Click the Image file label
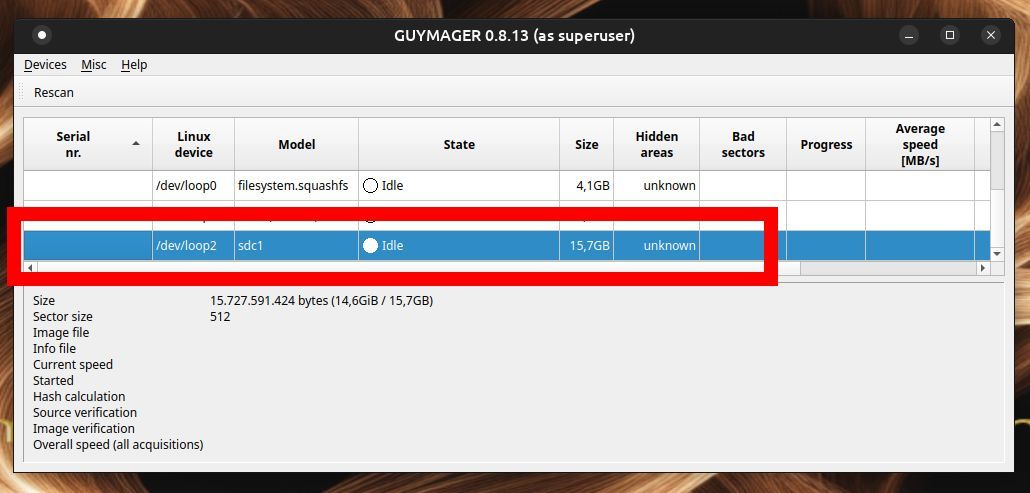This screenshot has height=493, width=1030. click(x=61, y=333)
